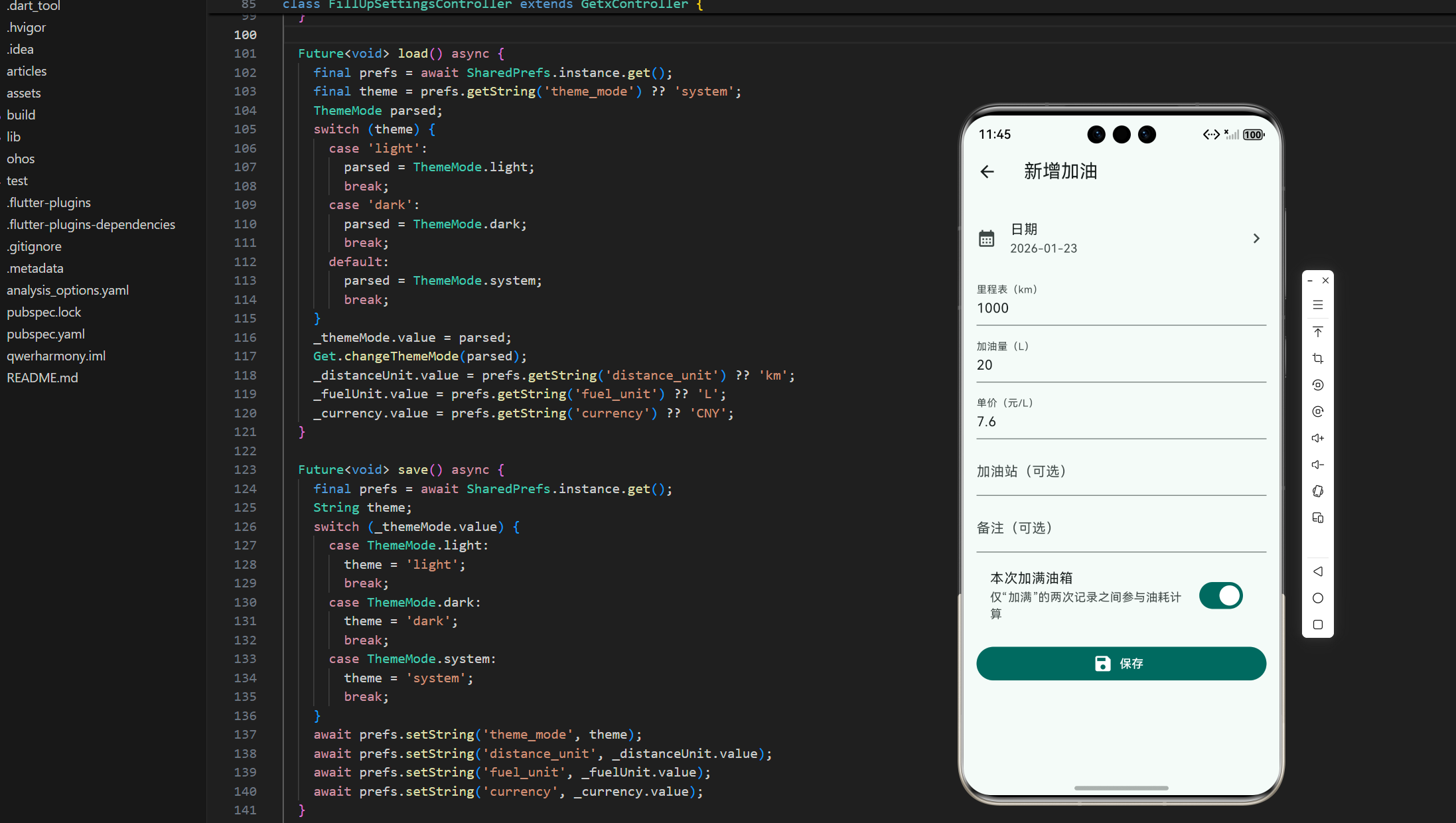Click the emulator volume up icon
Viewport: 1456px width, 823px height.
[1318, 438]
